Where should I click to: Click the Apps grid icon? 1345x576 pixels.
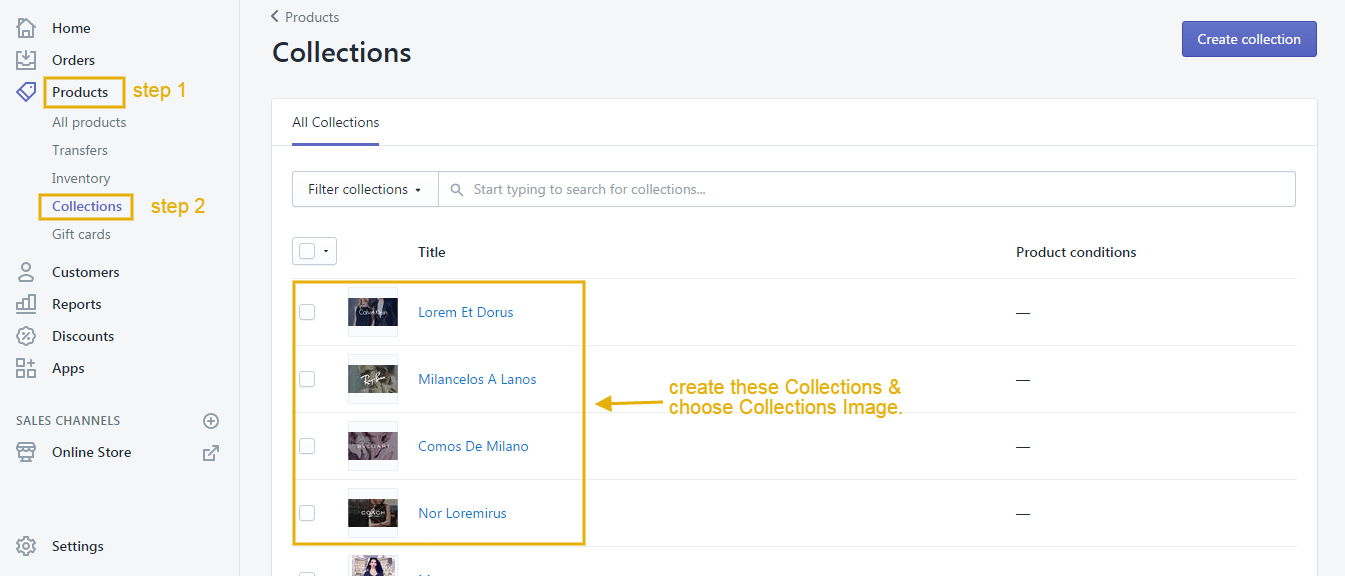click(x=26, y=368)
